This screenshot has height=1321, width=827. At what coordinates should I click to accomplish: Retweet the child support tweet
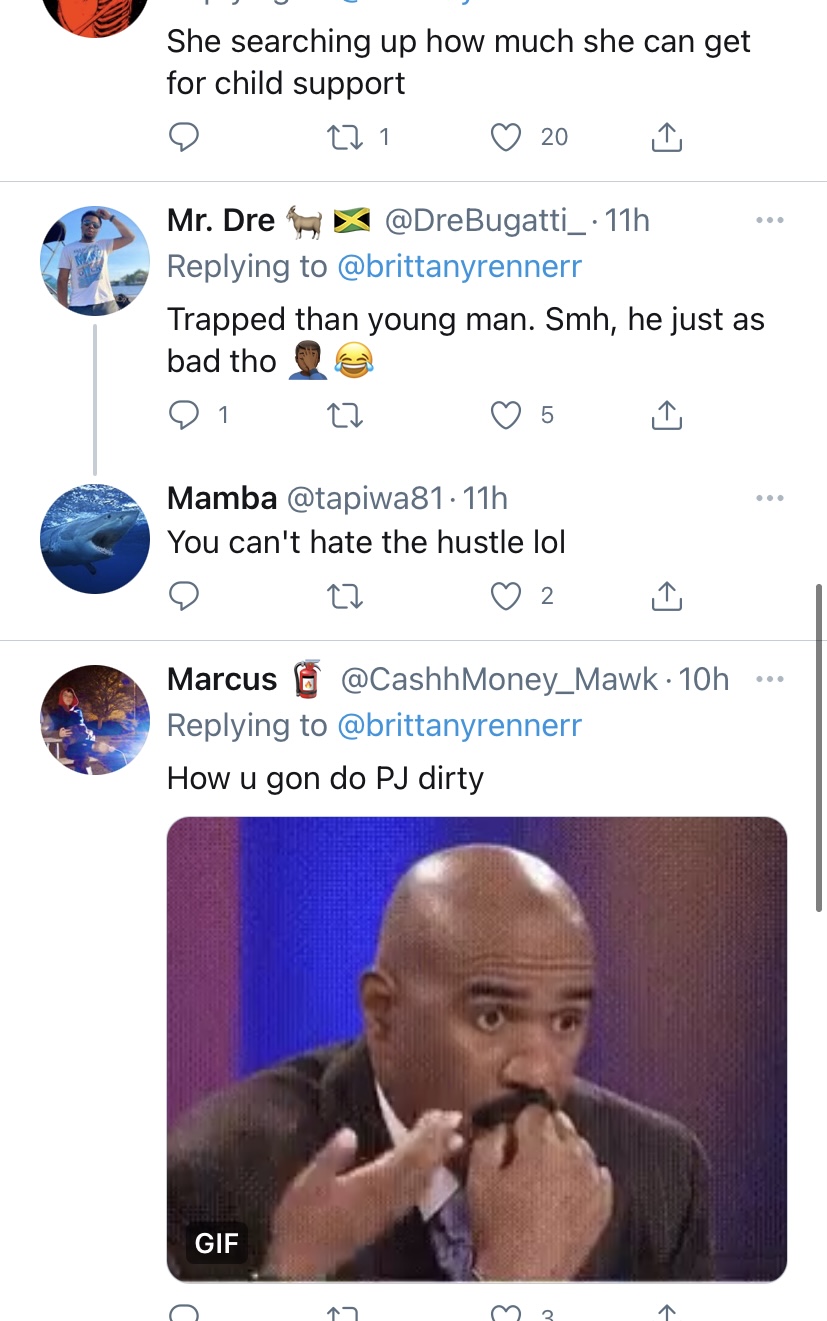345,137
